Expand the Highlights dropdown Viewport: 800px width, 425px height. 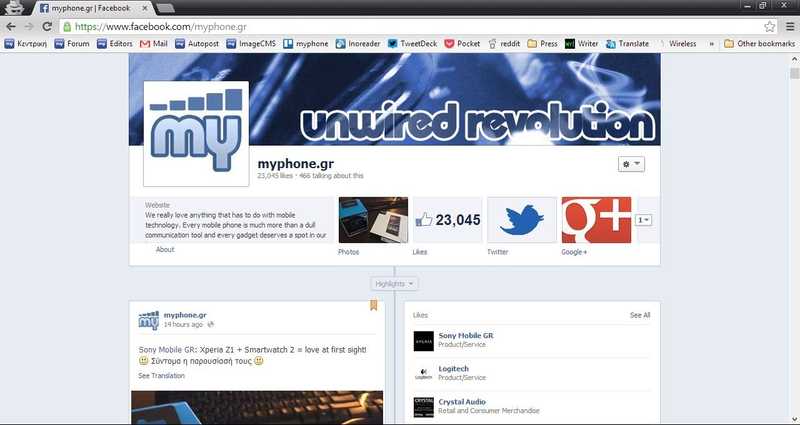tap(395, 284)
